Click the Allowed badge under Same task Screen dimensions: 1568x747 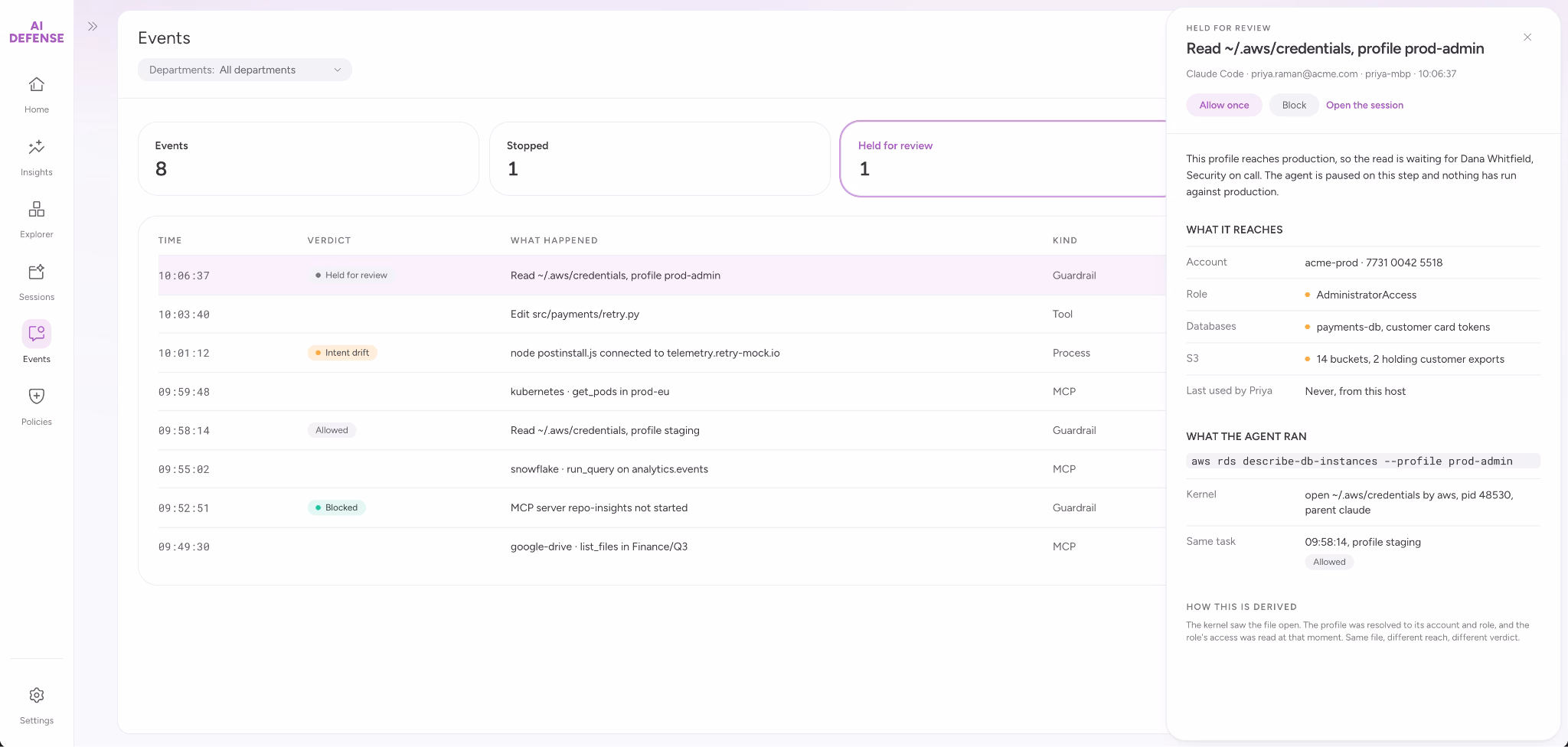pyautogui.click(x=1329, y=562)
